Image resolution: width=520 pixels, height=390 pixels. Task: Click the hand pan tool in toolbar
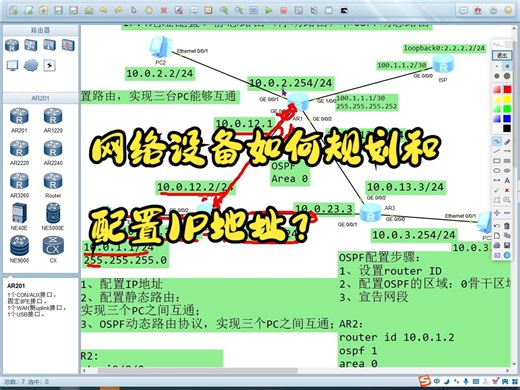click(149, 11)
